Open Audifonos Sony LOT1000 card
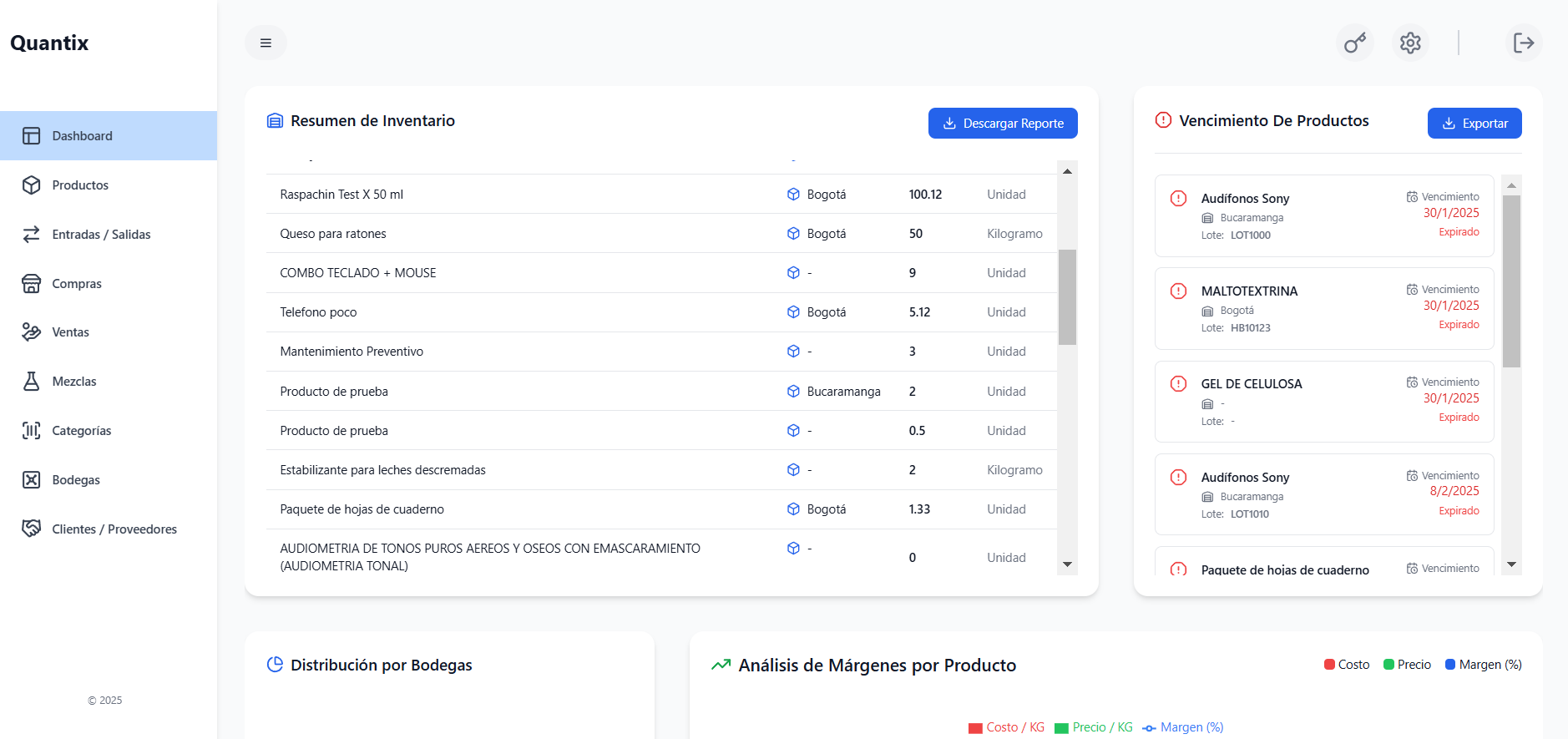The image size is (1568, 739). tap(1324, 215)
